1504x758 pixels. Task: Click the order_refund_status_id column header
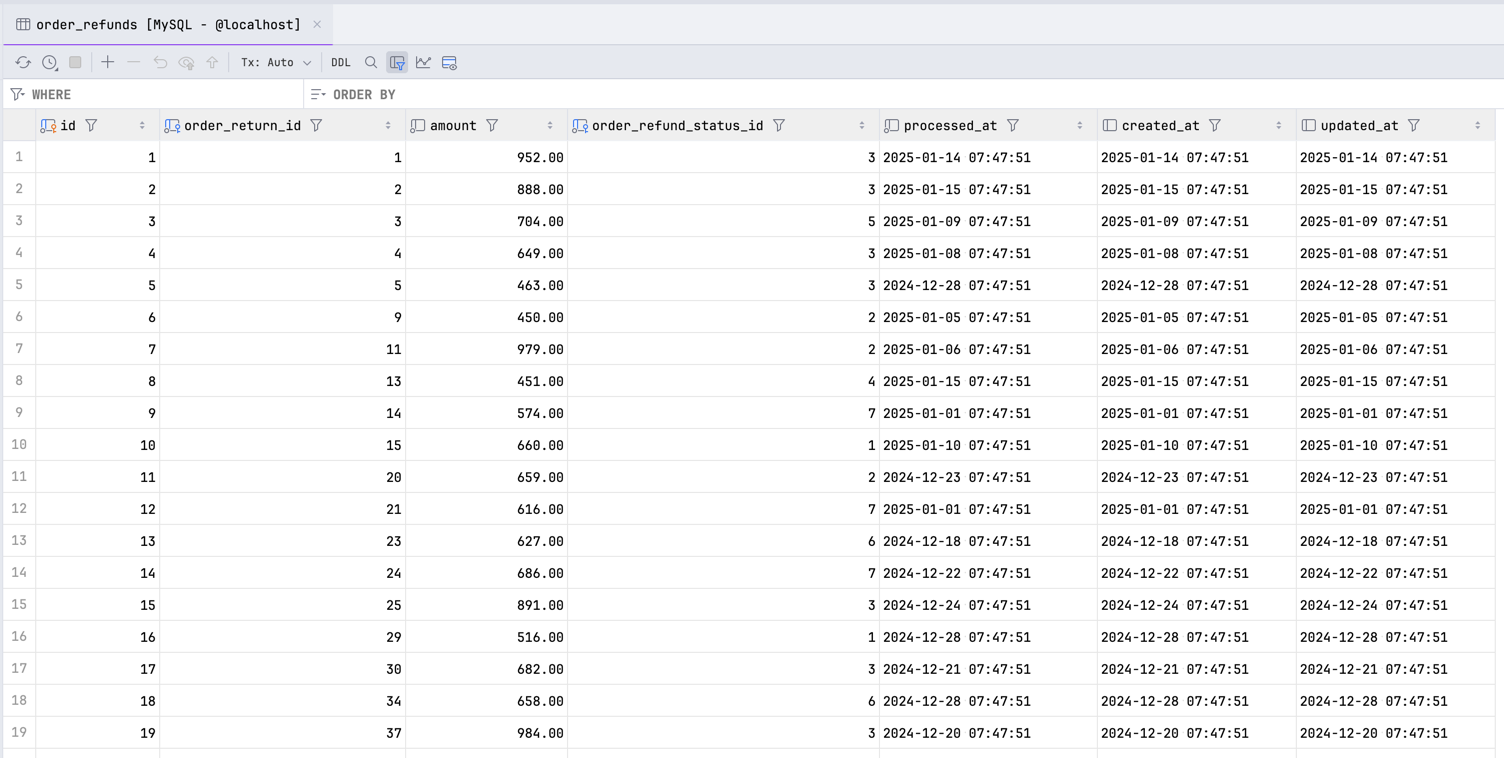pyautogui.click(x=677, y=125)
